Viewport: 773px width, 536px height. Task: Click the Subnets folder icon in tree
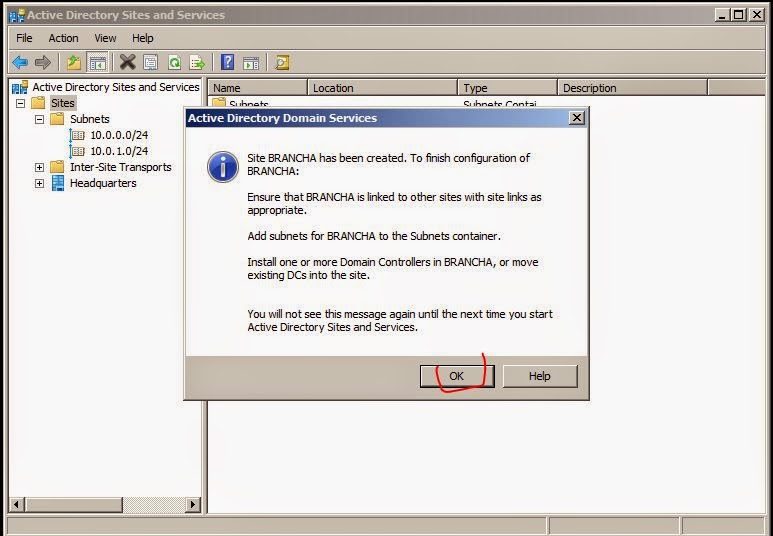coord(57,119)
